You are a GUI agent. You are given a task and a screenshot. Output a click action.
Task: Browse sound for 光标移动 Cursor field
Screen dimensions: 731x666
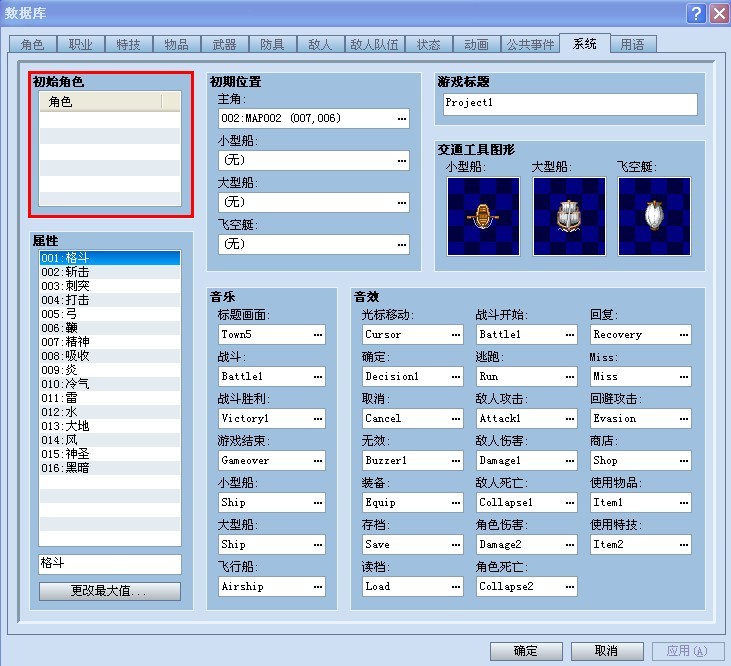point(455,335)
